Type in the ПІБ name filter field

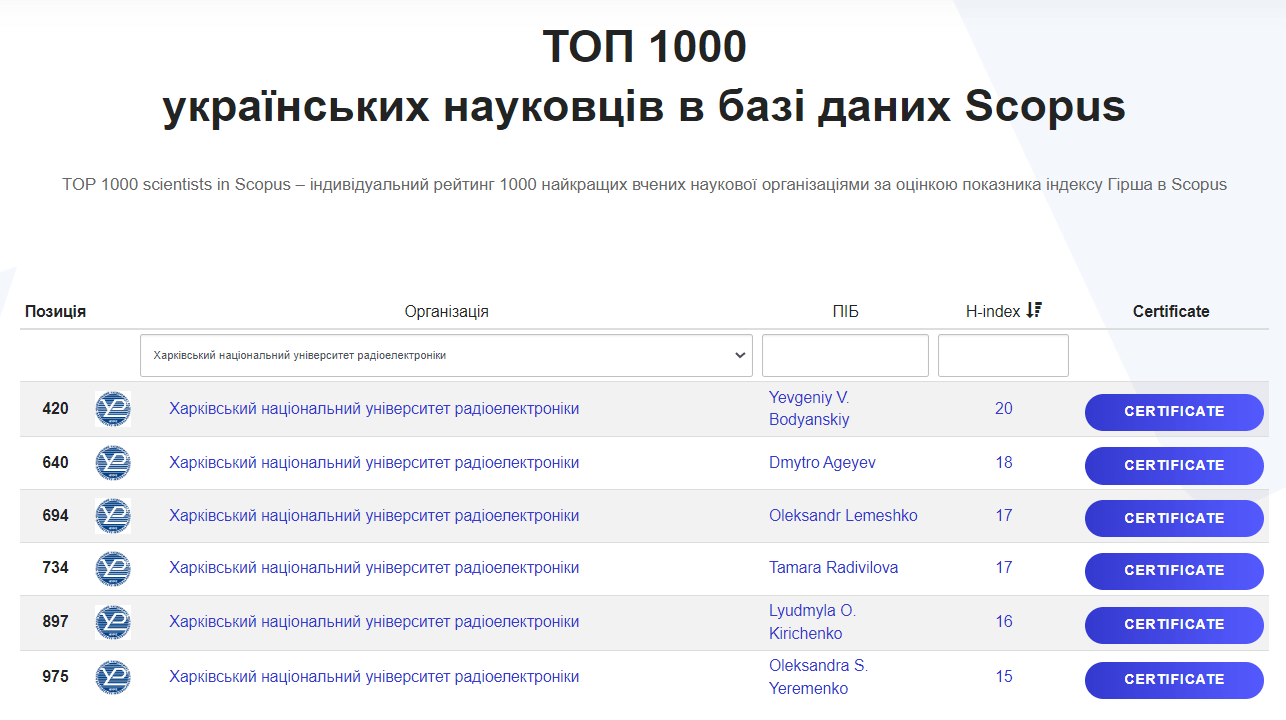[x=845, y=356]
